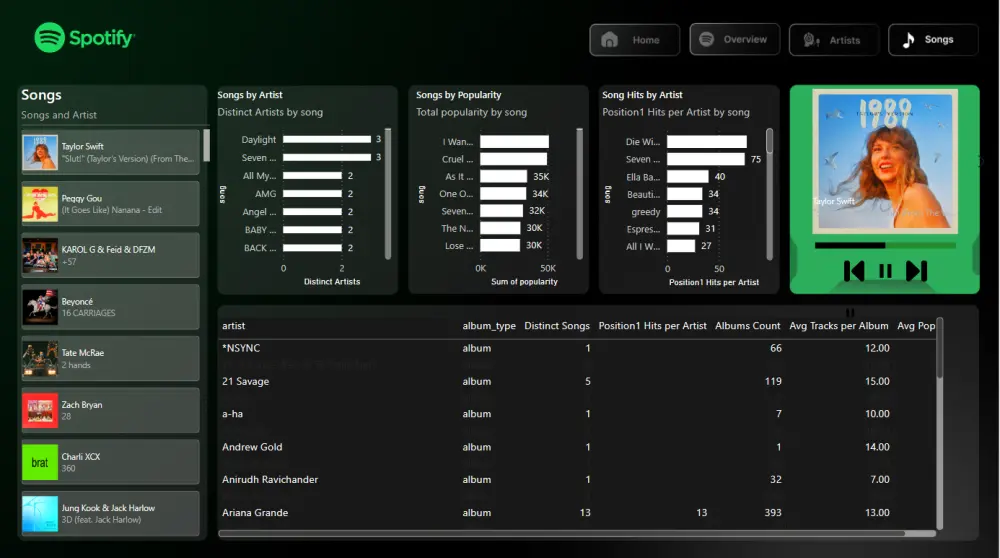This screenshot has height=558, width=1000.
Task: Click the Andrew Gold artist cell
Action: tap(252, 447)
